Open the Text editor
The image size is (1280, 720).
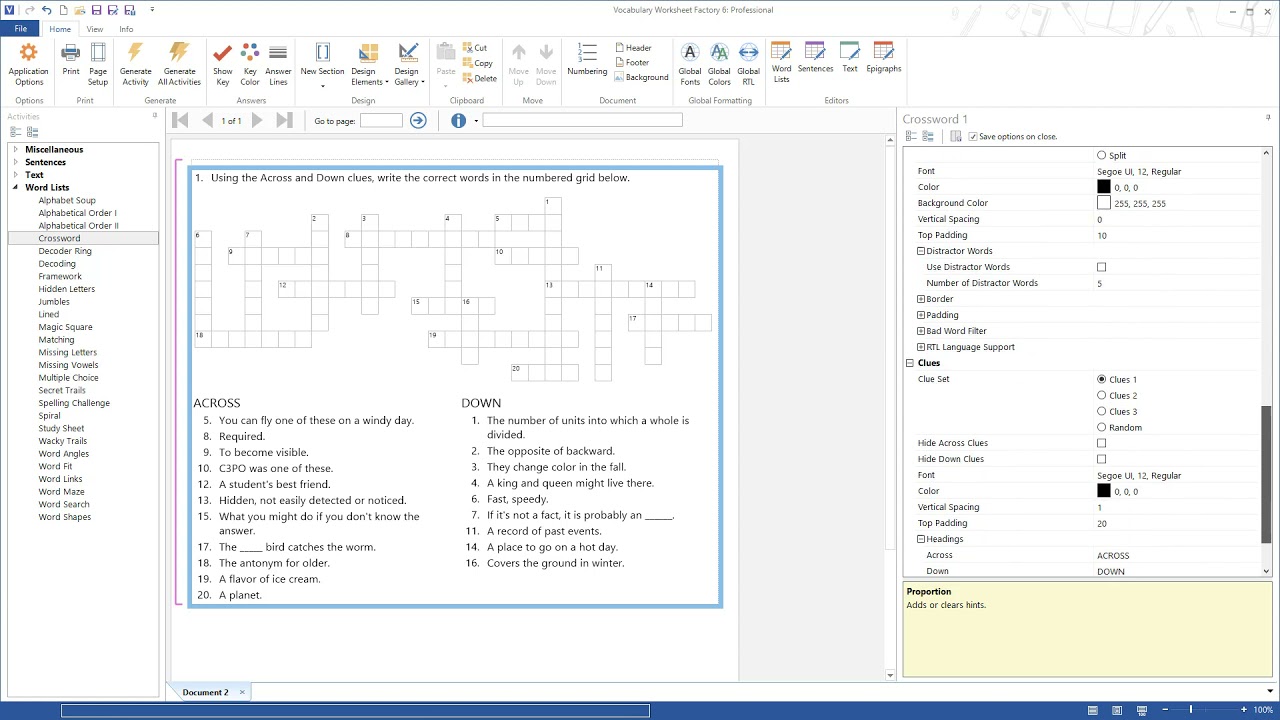point(850,58)
